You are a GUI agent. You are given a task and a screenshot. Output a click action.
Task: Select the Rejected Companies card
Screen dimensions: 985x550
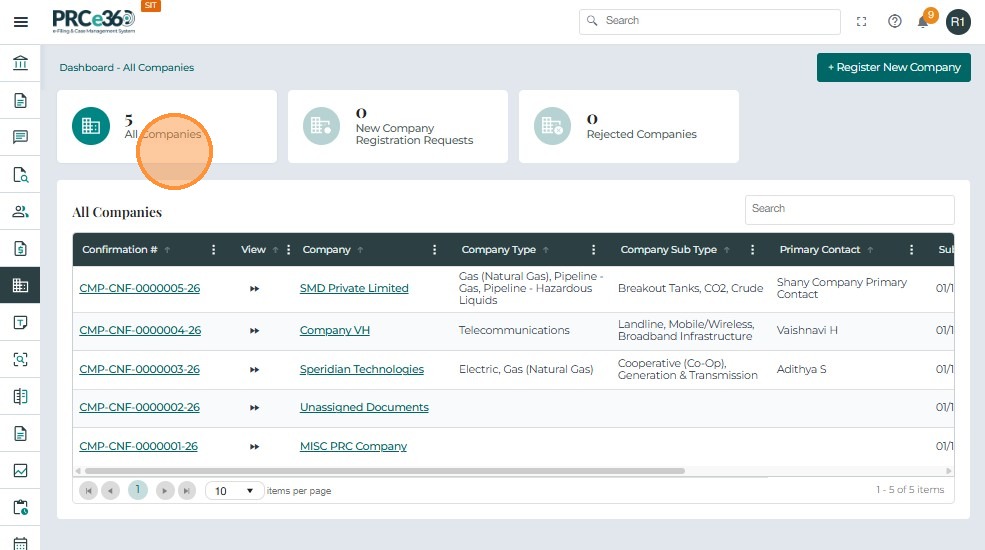click(x=628, y=126)
